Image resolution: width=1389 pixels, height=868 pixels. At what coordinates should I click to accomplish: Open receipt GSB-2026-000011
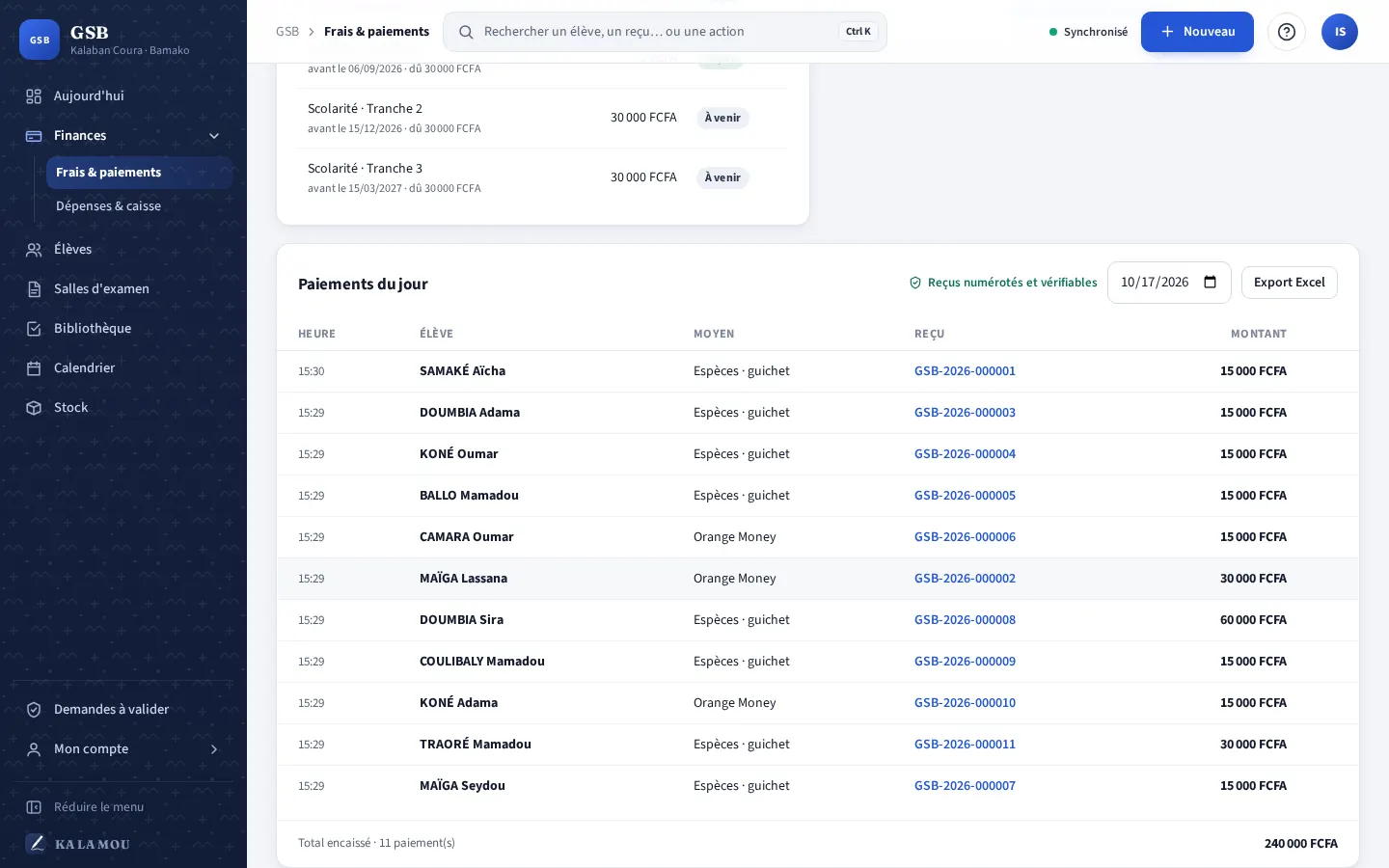[x=965, y=745]
